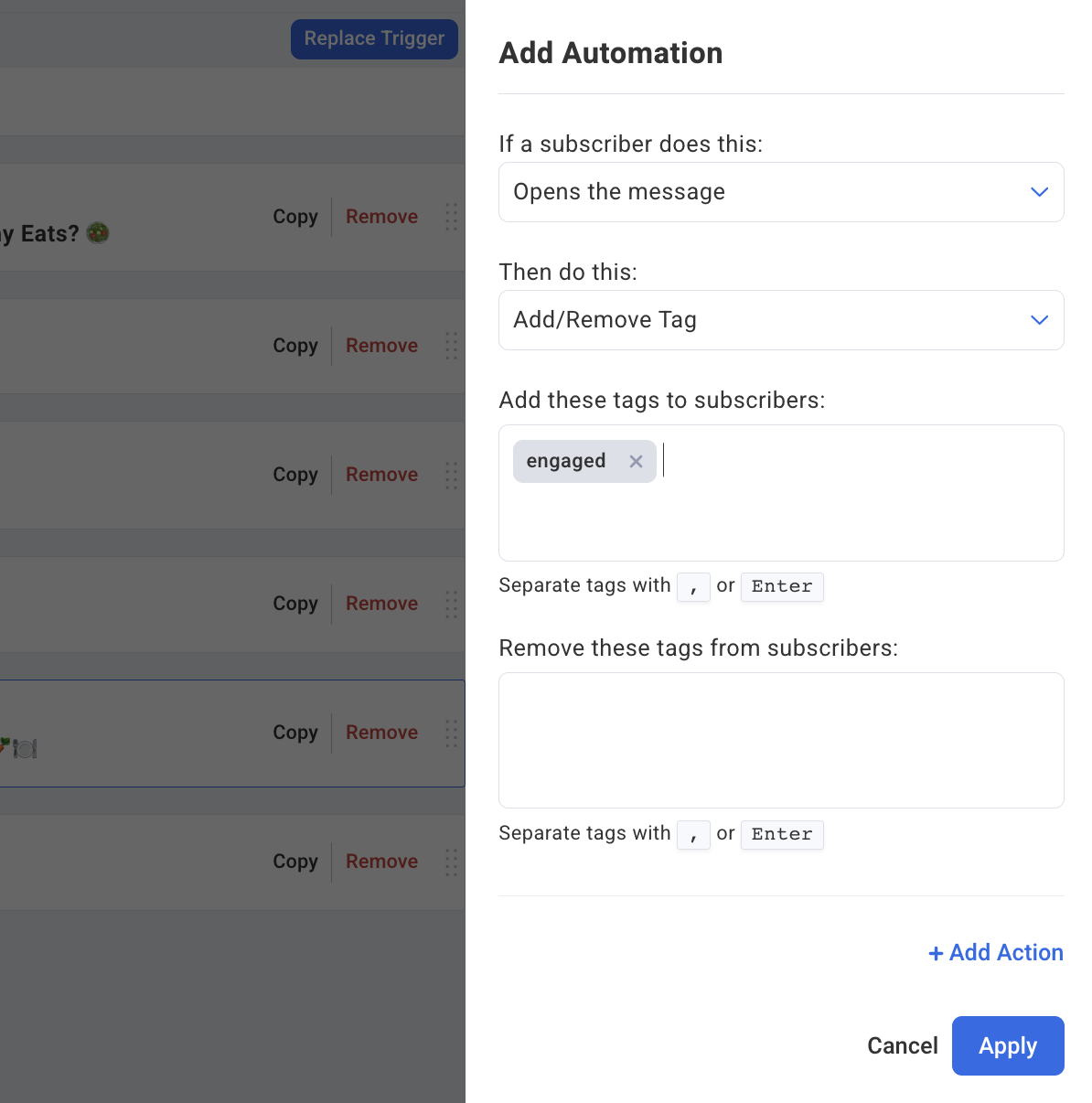Screen dimensions: 1092x1103
Task: Click the salad emoji next to 'Eats?'
Action: pos(98,233)
